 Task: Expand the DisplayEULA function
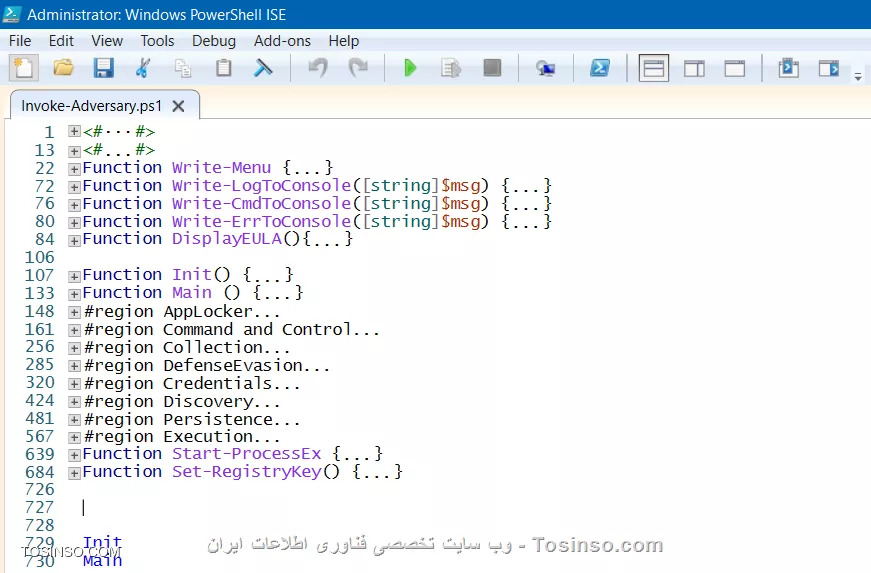tap(74, 240)
